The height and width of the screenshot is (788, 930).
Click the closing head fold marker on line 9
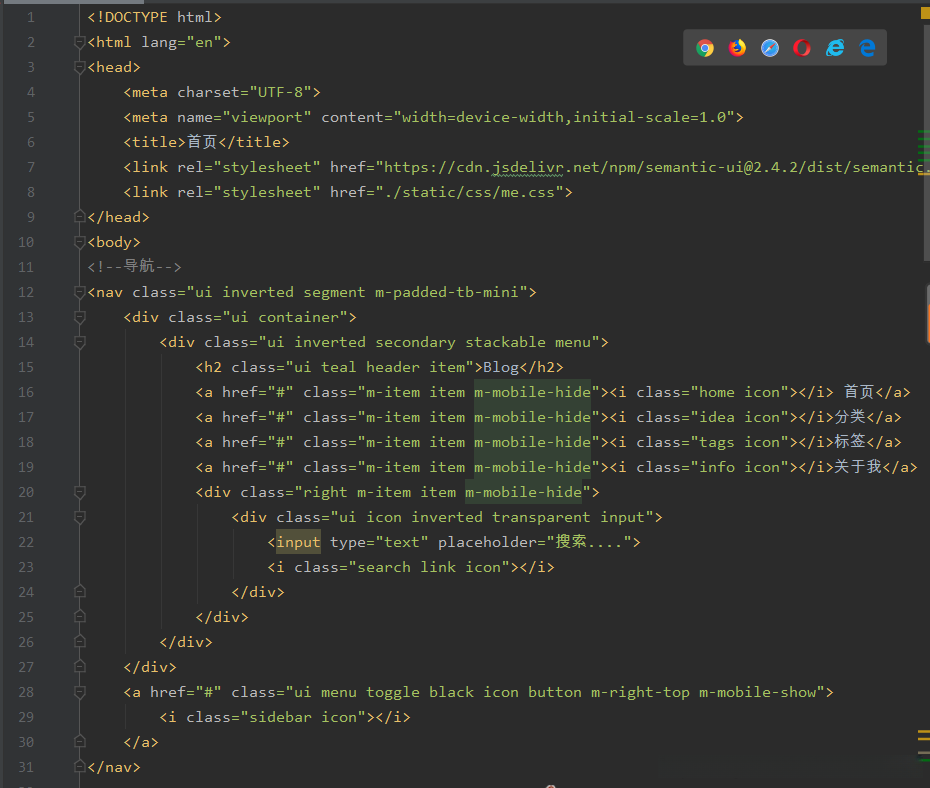point(79,217)
